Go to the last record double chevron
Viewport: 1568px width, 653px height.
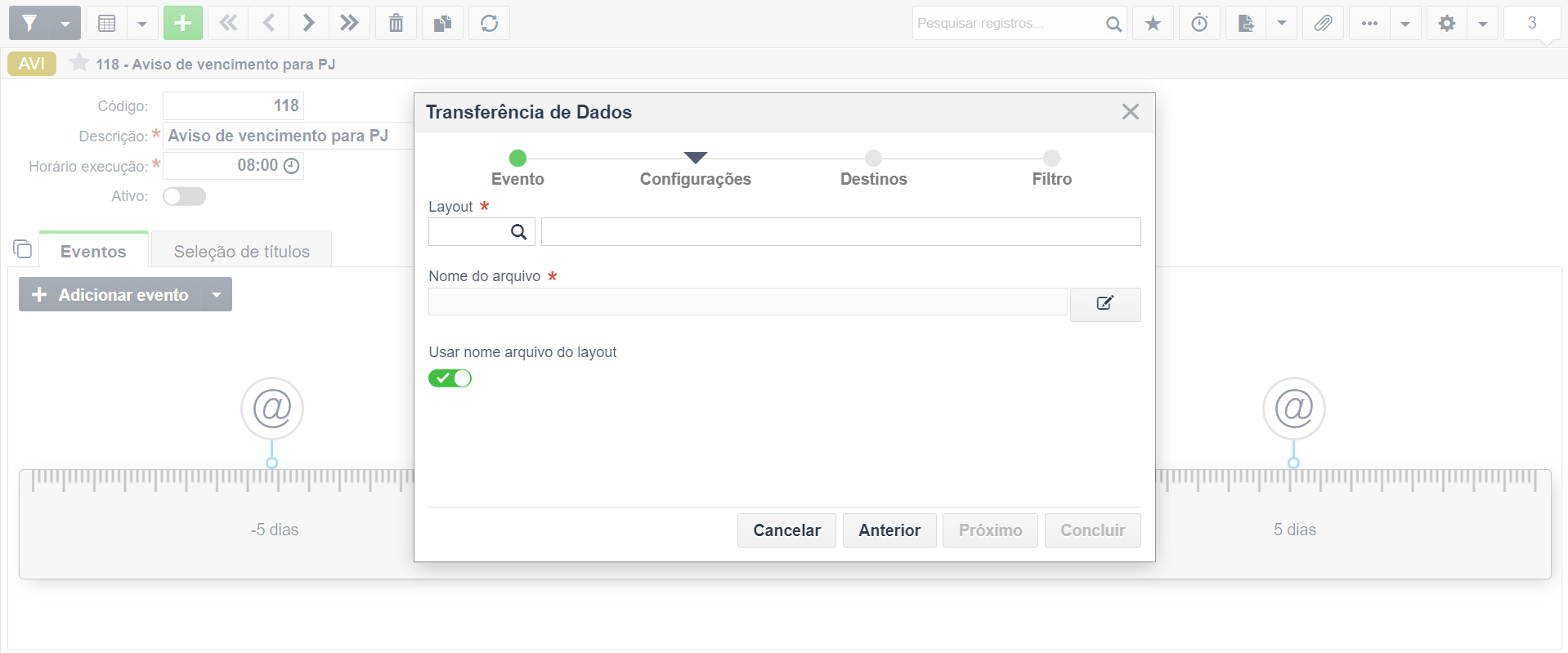point(350,23)
